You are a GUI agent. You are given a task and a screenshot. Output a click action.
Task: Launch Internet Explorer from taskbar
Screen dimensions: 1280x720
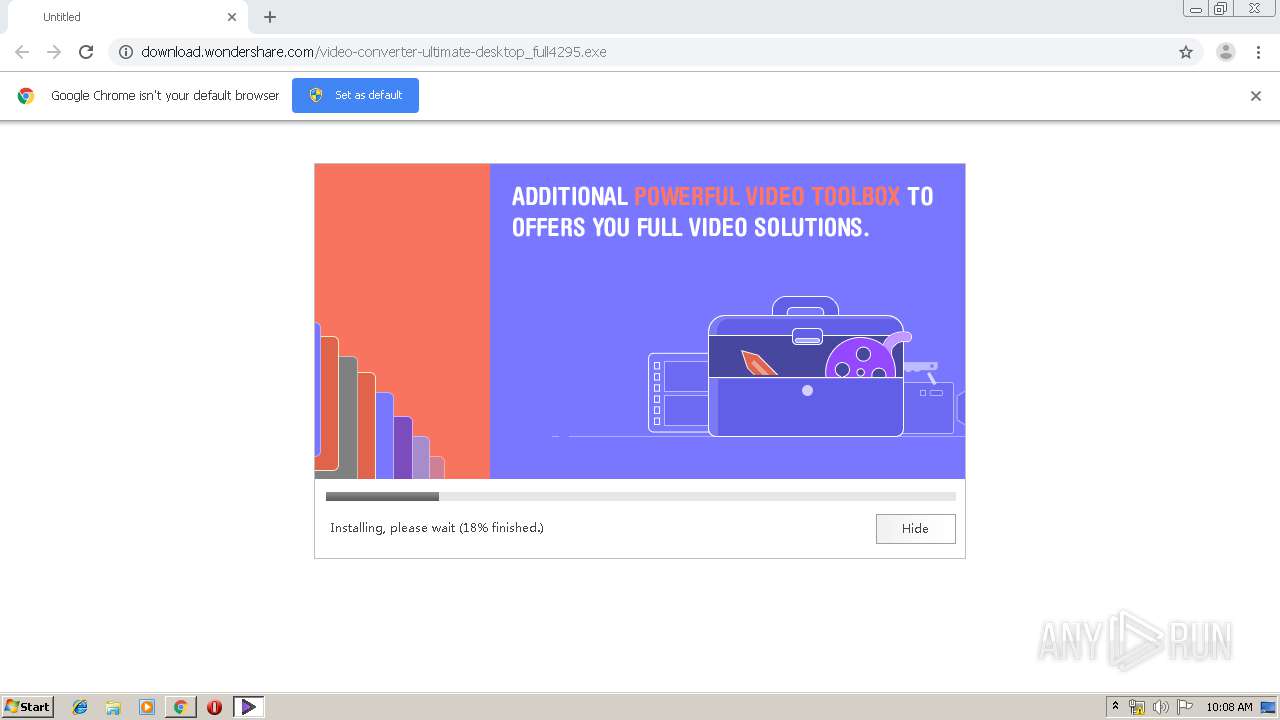[80, 707]
